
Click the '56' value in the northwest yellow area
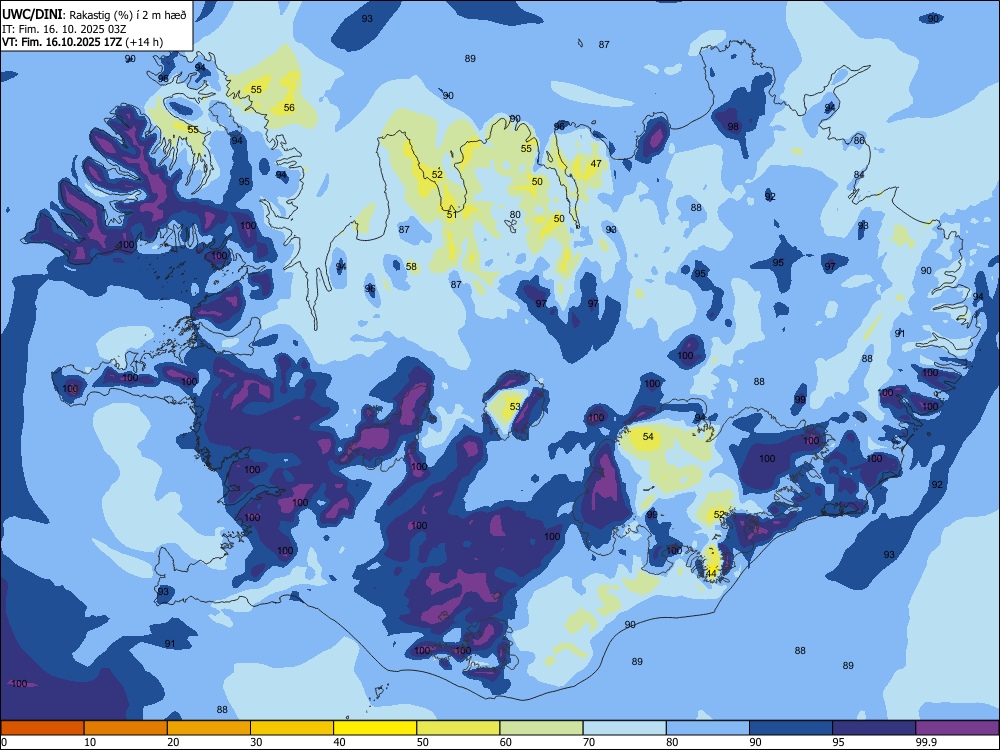(289, 107)
